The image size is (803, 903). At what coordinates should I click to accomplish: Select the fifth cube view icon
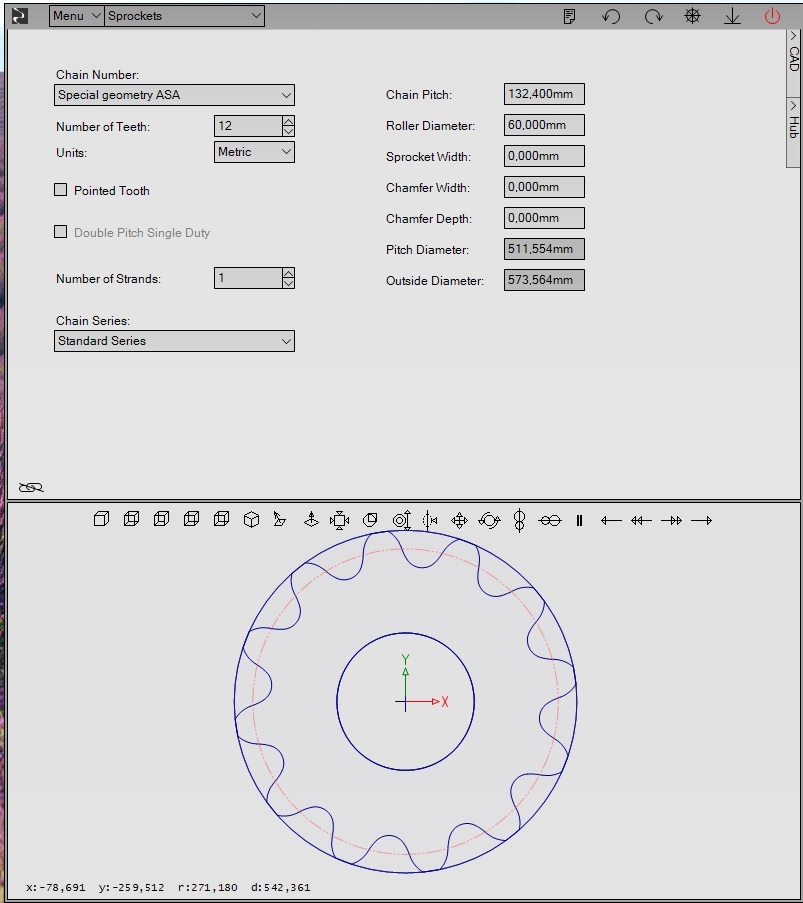(221, 519)
